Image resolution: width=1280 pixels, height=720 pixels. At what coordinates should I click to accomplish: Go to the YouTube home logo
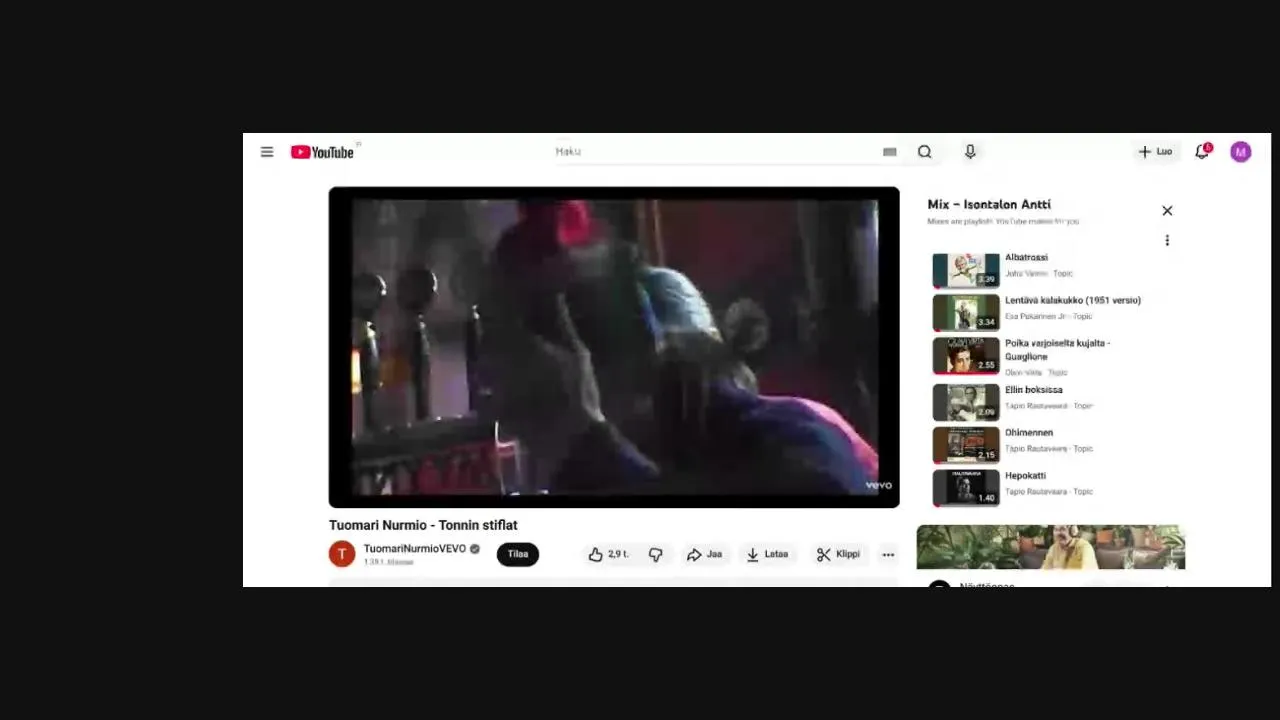[322, 152]
